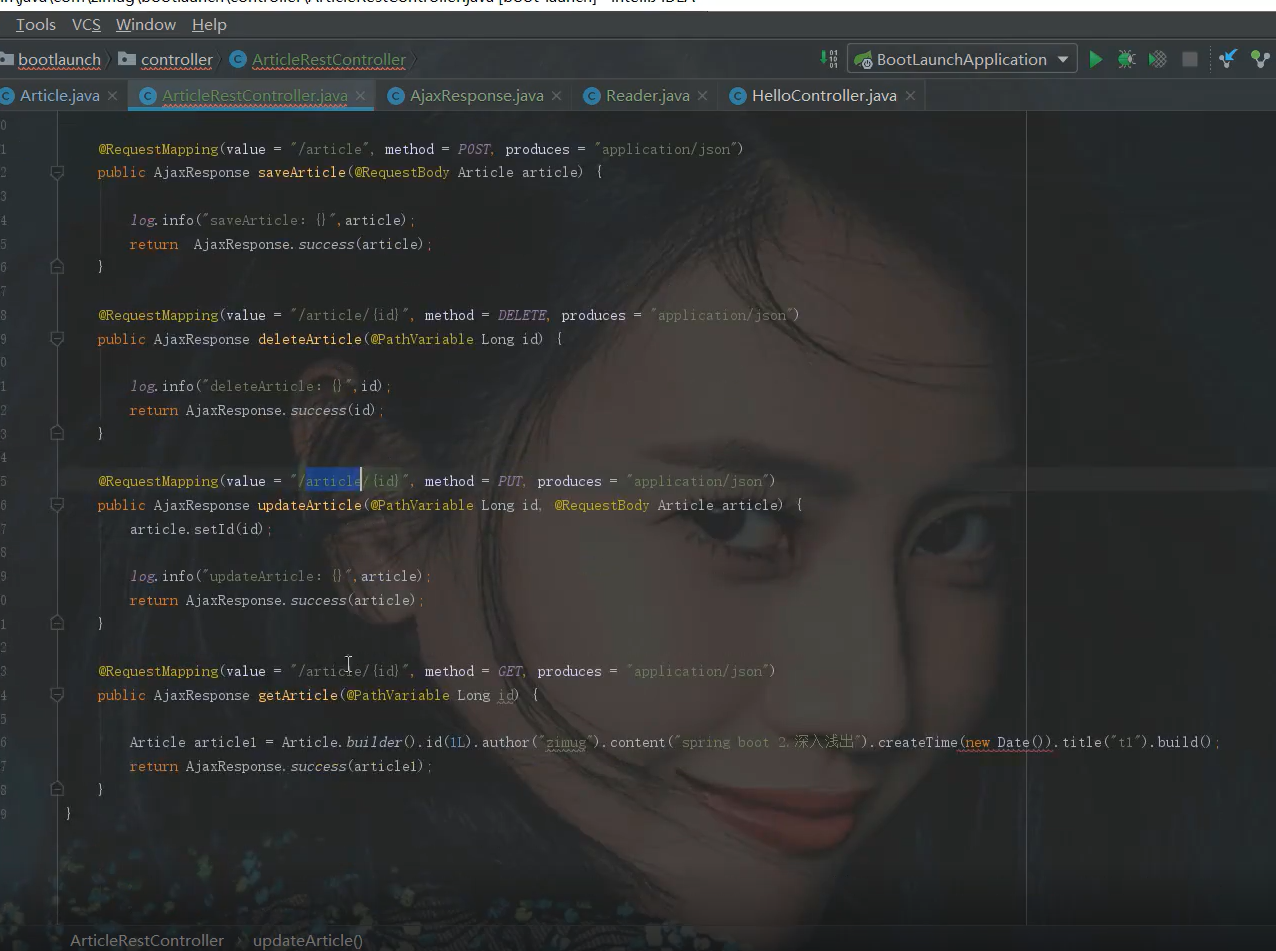This screenshot has width=1276, height=951.
Task: Click the "deleteArticle: {}" log string
Action: point(281,386)
